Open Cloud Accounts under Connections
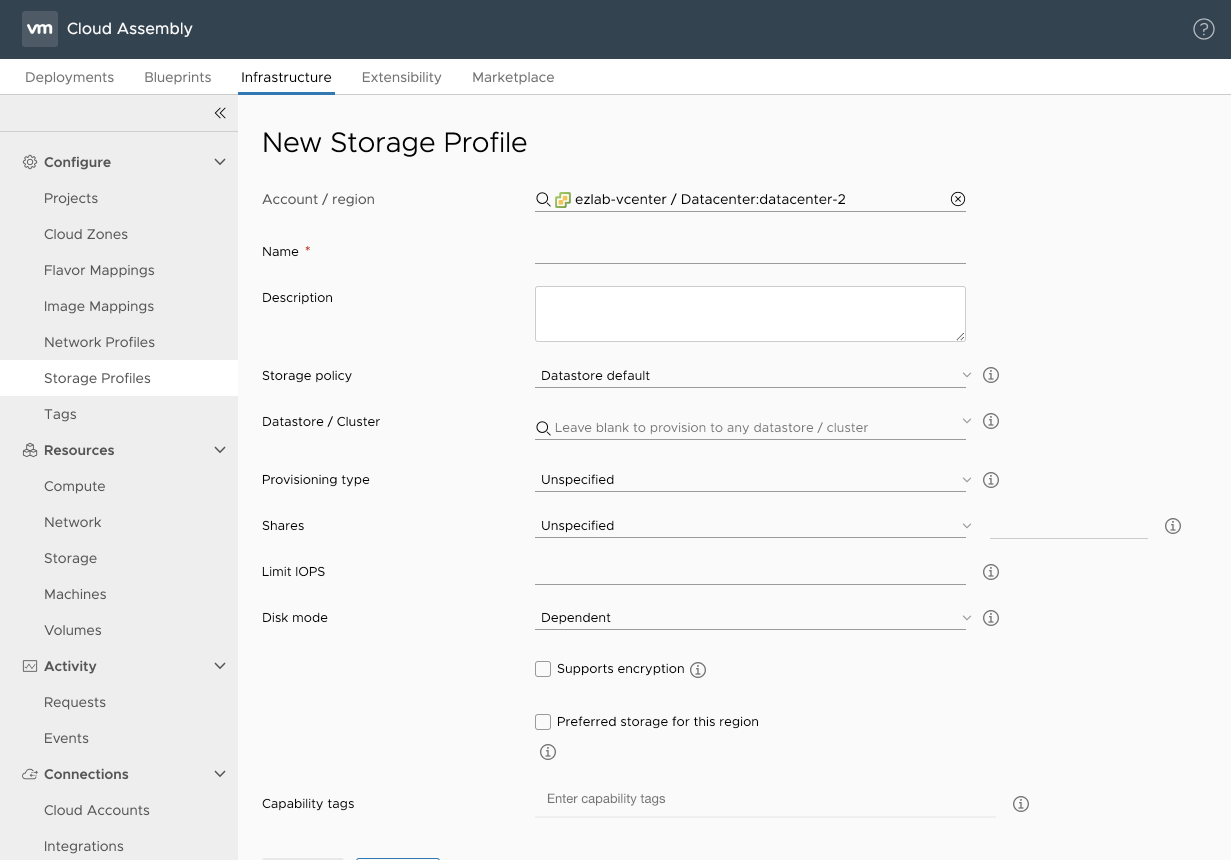The width and height of the screenshot is (1231, 860). click(x=96, y=810)
